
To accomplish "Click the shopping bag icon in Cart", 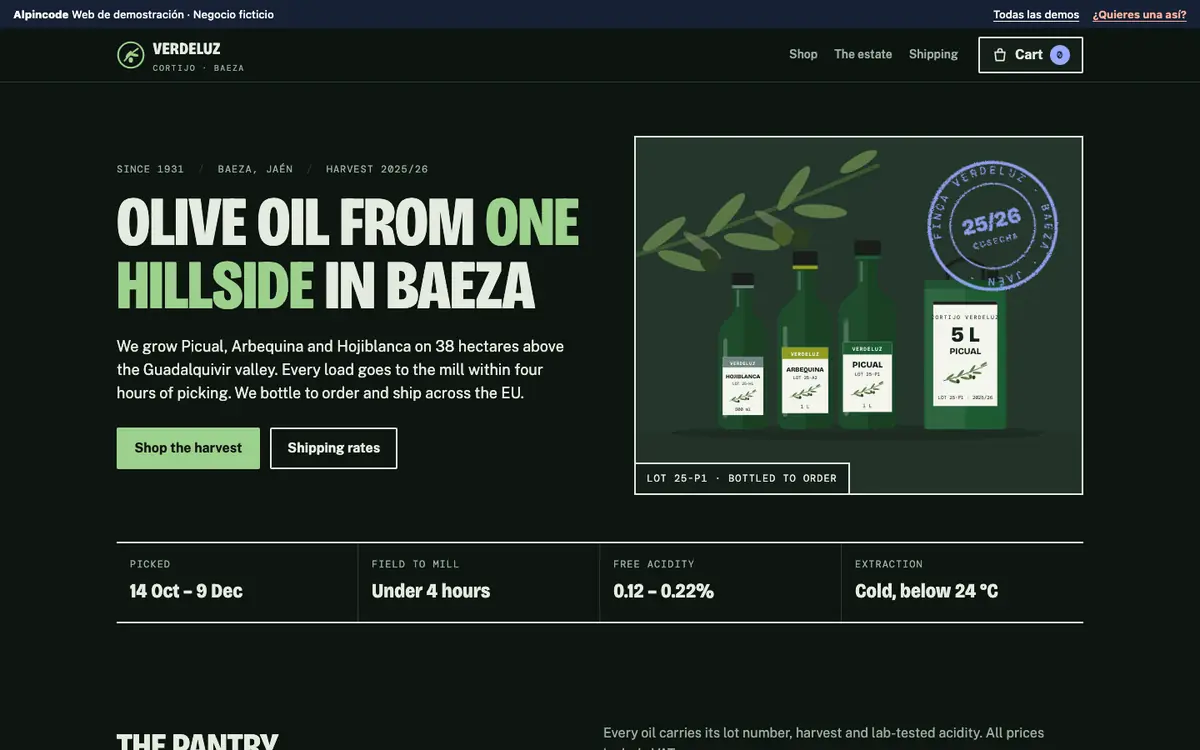I will (x=1000, y=55).
